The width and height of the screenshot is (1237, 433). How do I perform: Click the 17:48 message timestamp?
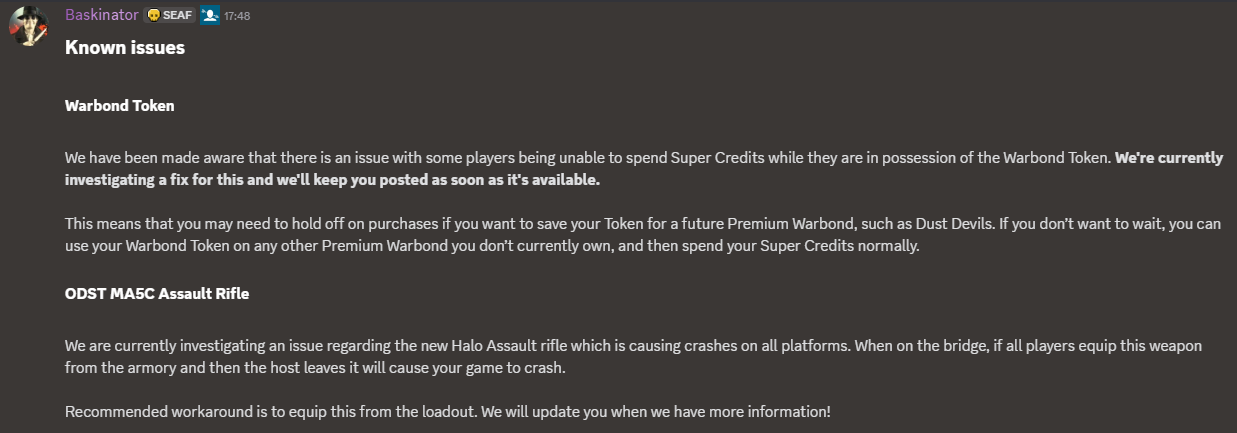coord(237,16)
